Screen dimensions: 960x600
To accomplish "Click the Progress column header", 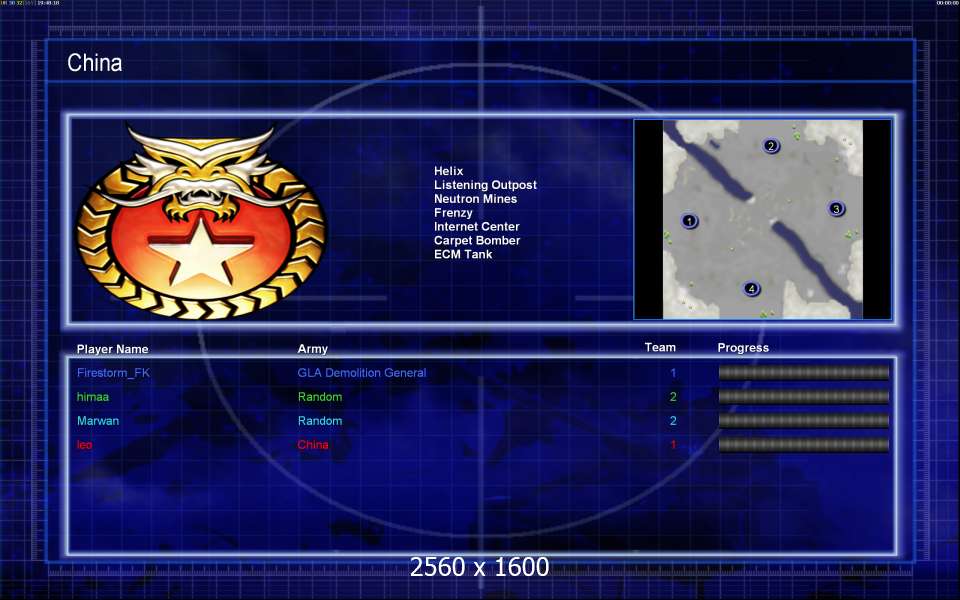I will pyautogui.click(x=743, y=348).
